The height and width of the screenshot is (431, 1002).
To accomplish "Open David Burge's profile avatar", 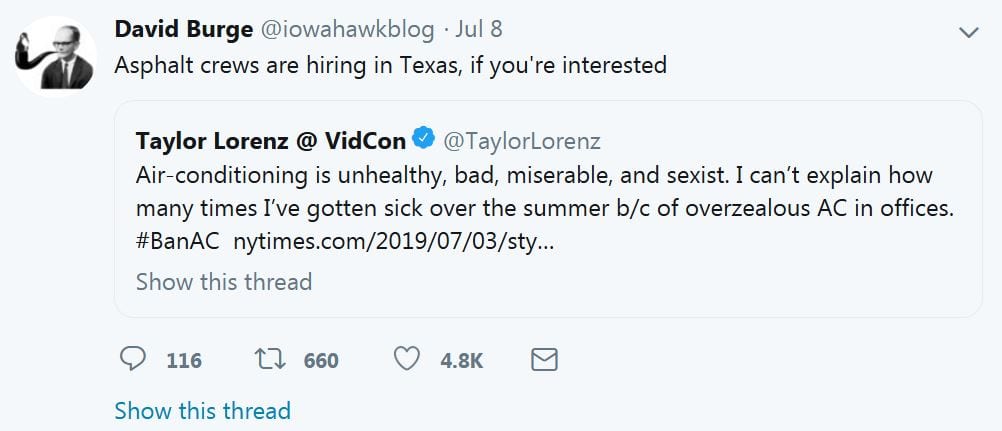I will pos(56,55).
